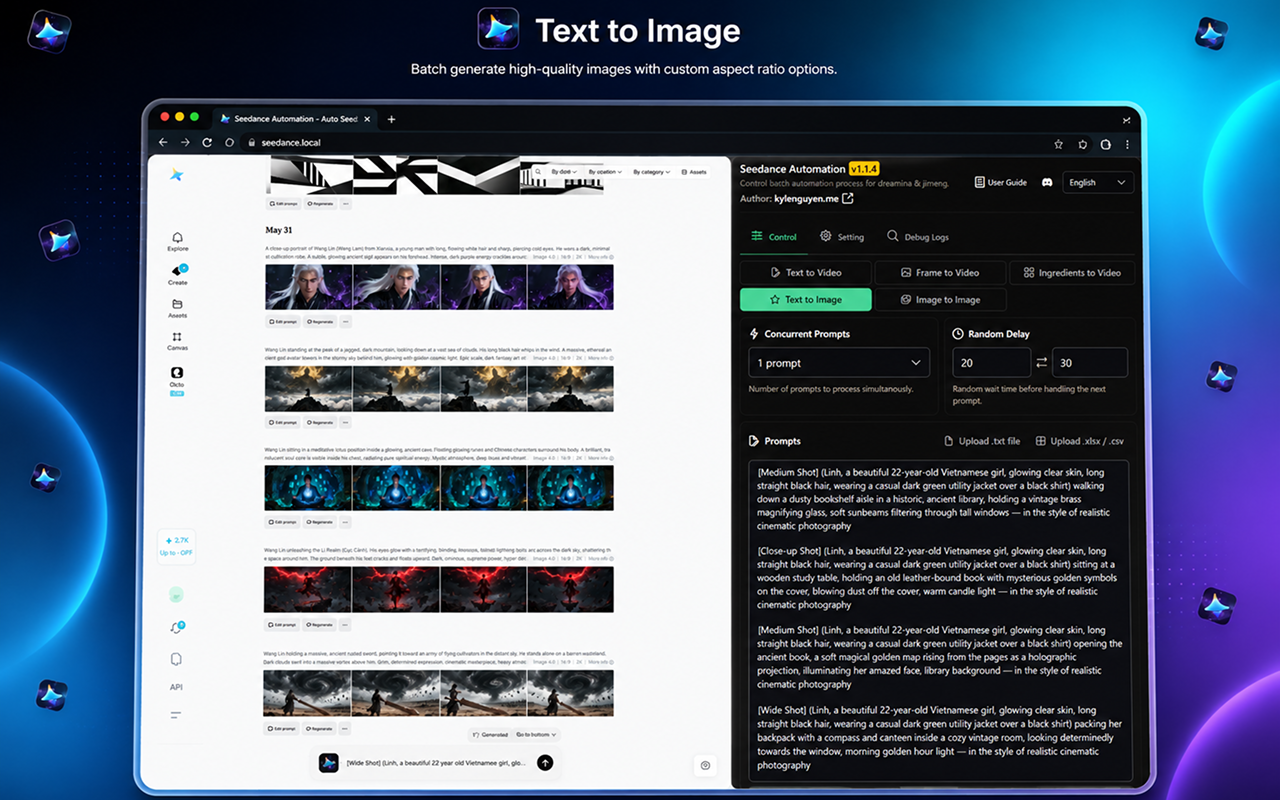
Task: Open the User Guide link
Action: [1000, 182]
